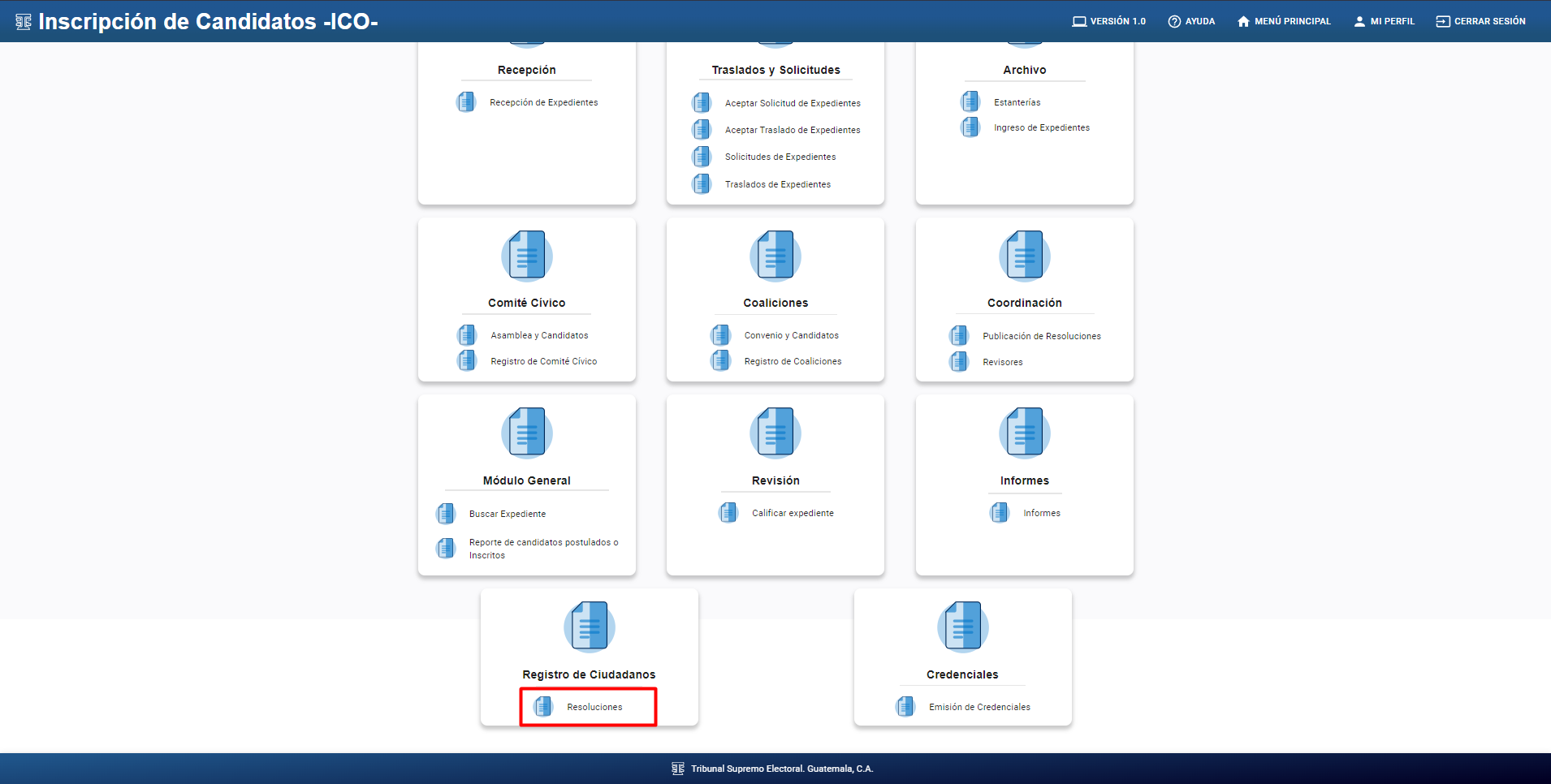Click the icon next to Aceptar Traslado de Expedientes

tap(702, 130)
